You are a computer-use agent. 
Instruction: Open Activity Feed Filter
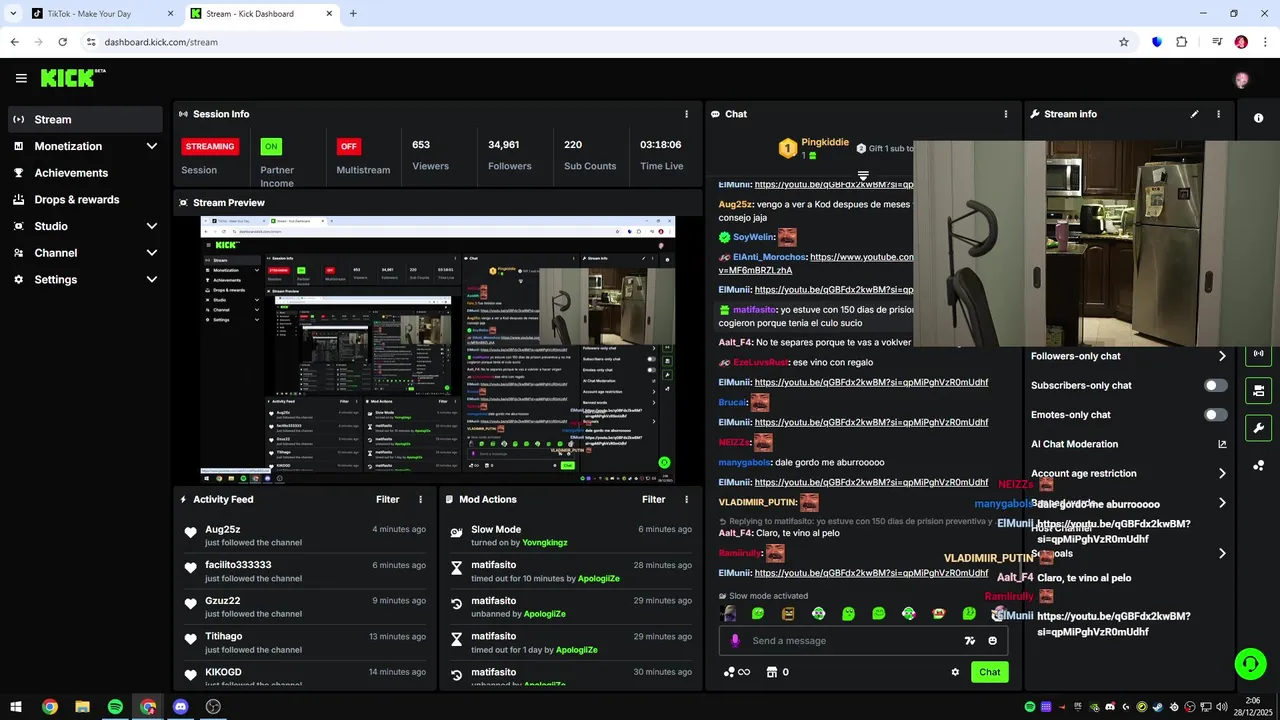[388, 499]
